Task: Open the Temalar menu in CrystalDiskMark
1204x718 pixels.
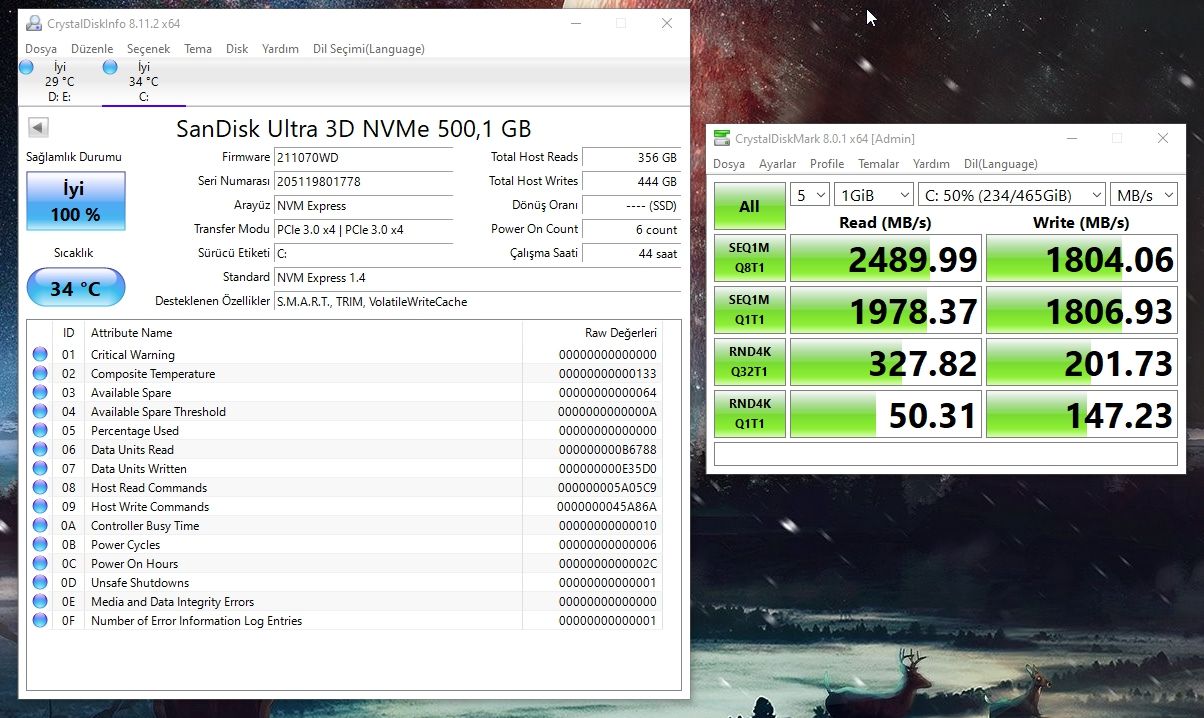Action: pyautogui.click(x=879, y=164)
